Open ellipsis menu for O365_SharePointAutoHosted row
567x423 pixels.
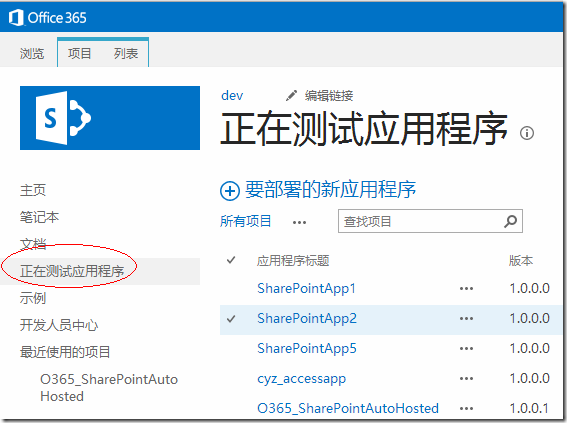(466, 409)
